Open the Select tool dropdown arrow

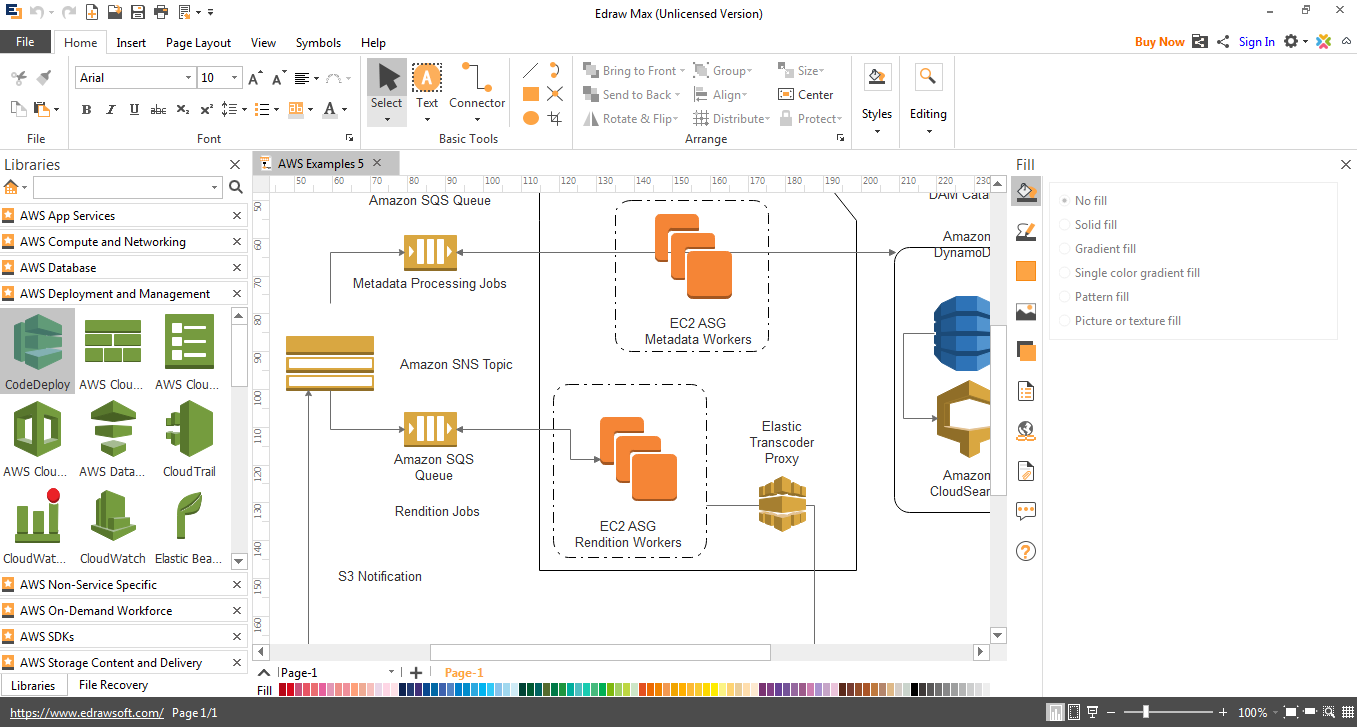tap(386, 120)
